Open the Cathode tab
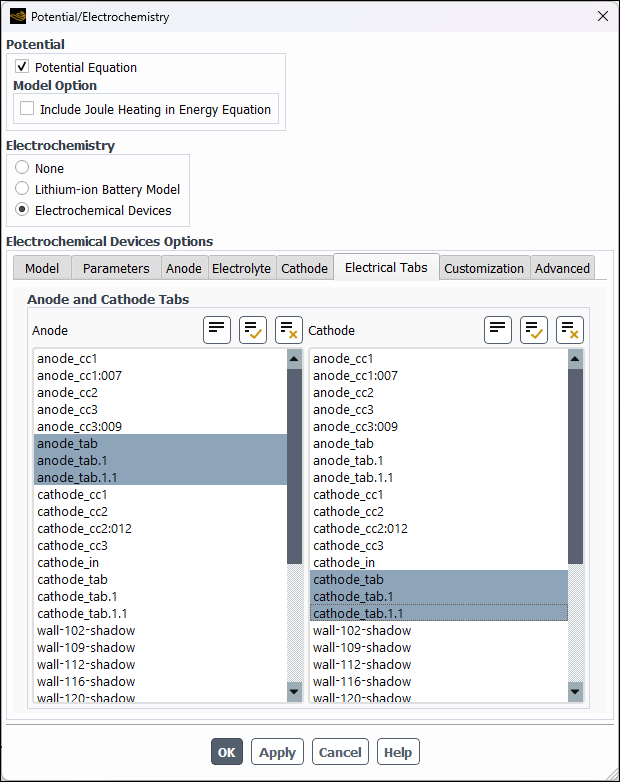 coord(304,268)
